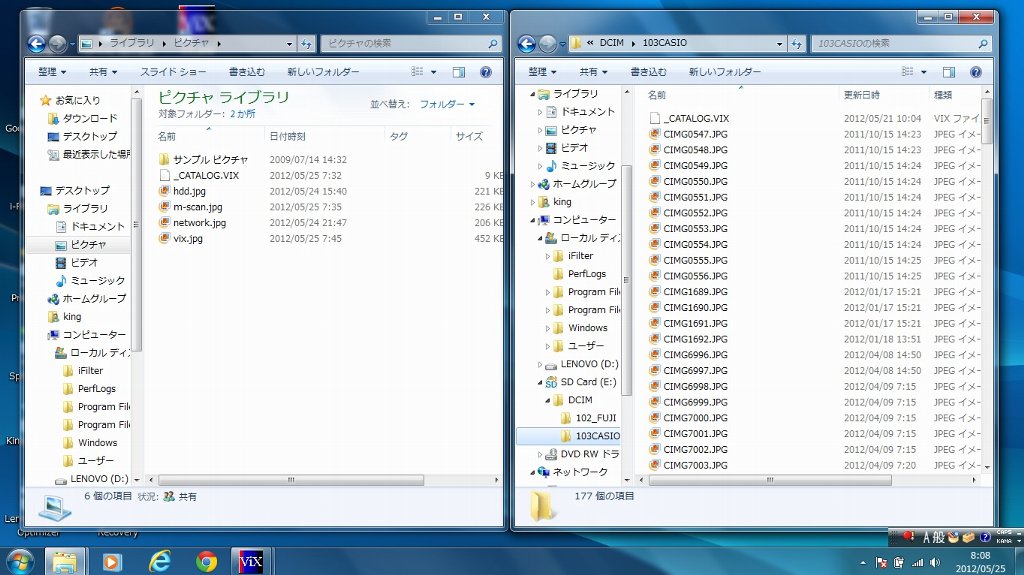Click スライド ショー in left toolbar
Screen dimensions: 1024x575
pos(173,72)
